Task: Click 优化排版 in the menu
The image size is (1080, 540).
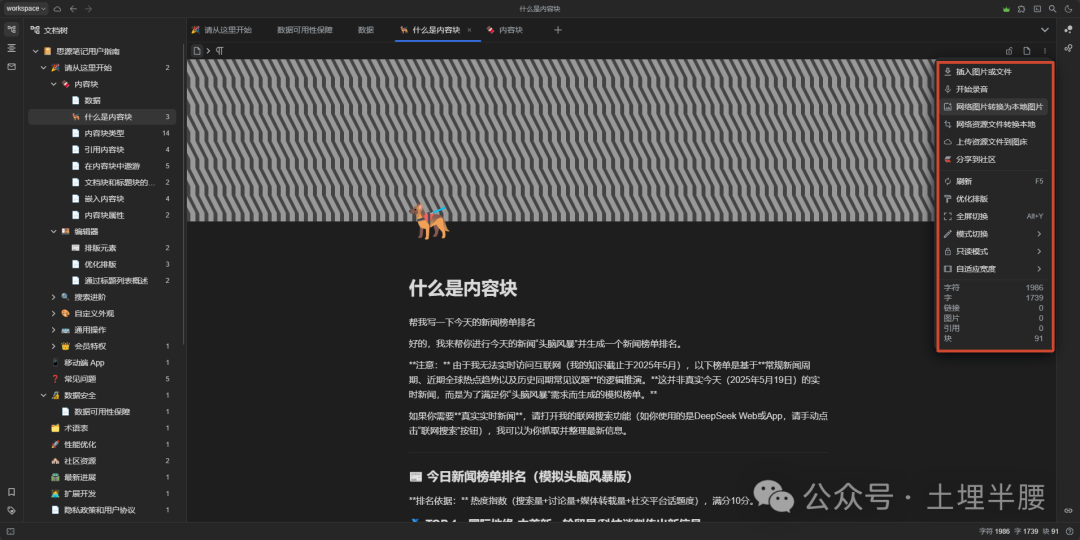Action: (x=995, y=198)
